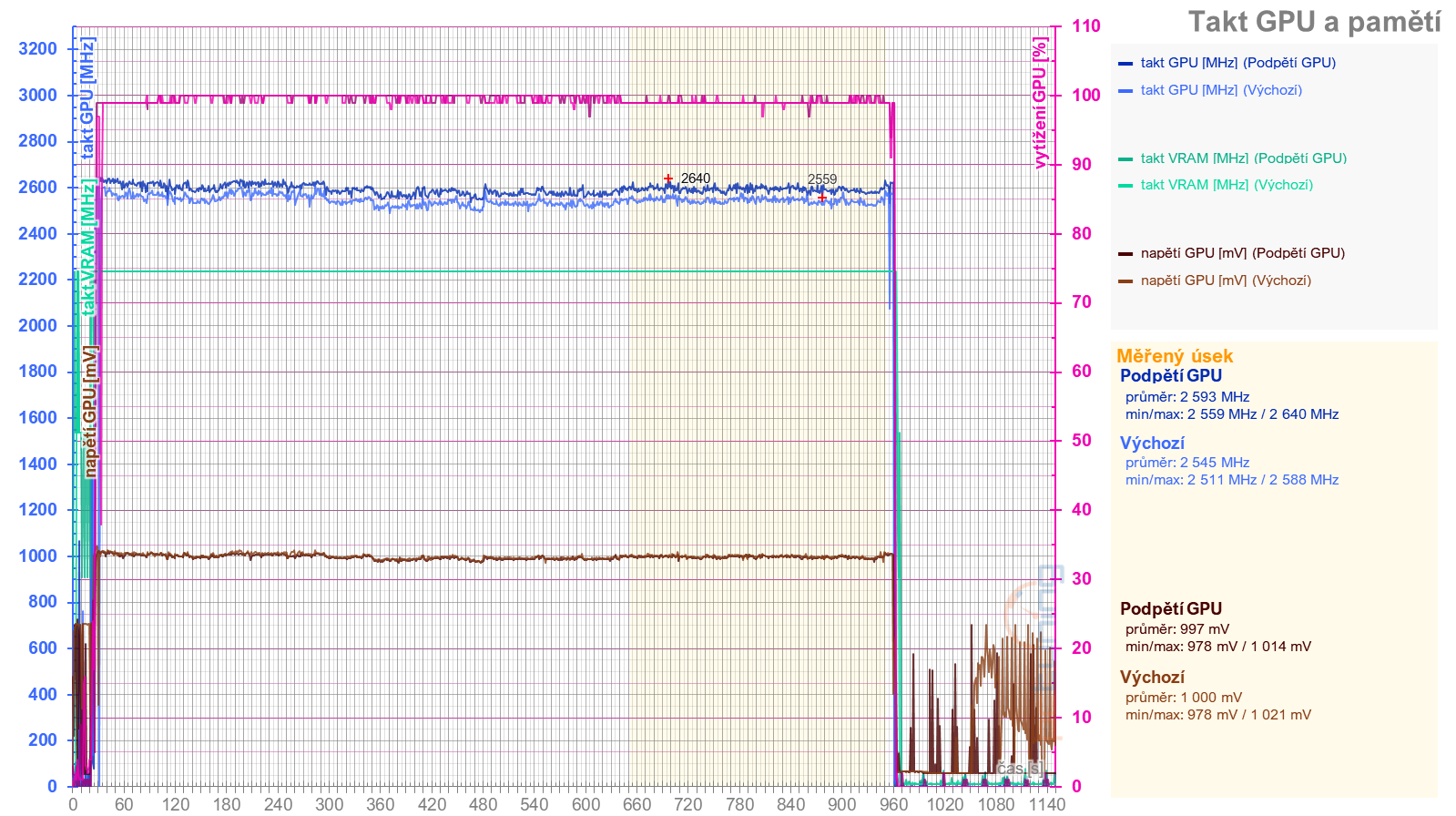This screenshot has height=816, width=1456.
Task: Click the right axis value 110
Action: (1085, 26)
